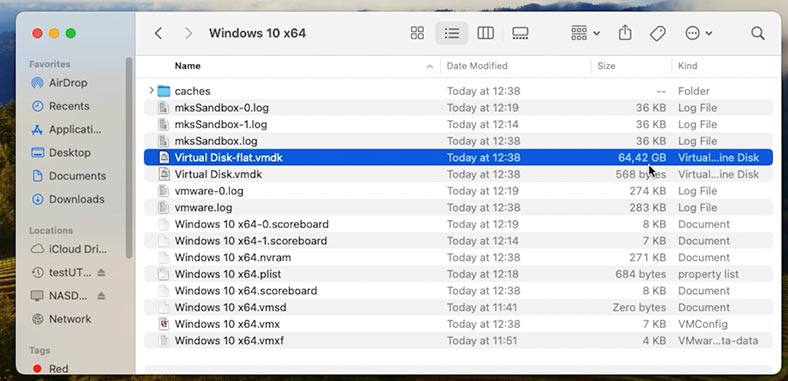Image resolution: width=788 pixels, height=381 pixels.
Task: Sort by Date Modified column
Action: (x=477, y=66)
